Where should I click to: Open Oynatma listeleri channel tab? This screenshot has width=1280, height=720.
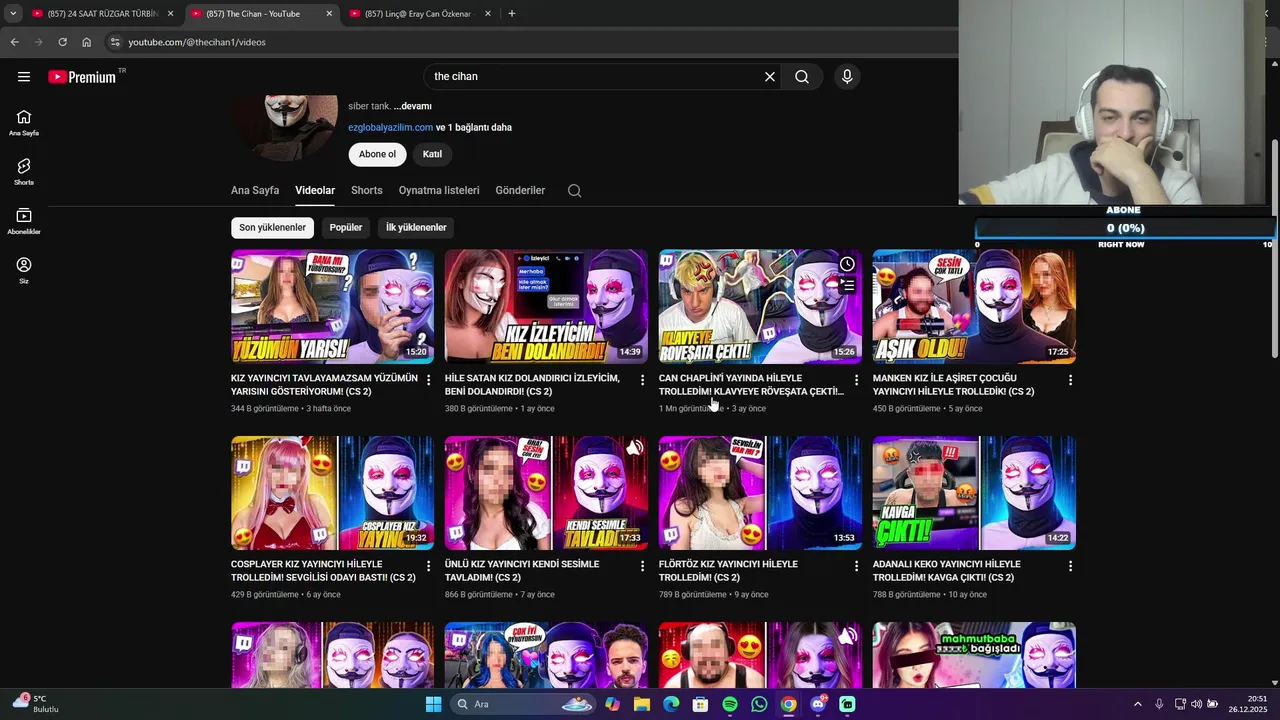[x=439, y=190]
